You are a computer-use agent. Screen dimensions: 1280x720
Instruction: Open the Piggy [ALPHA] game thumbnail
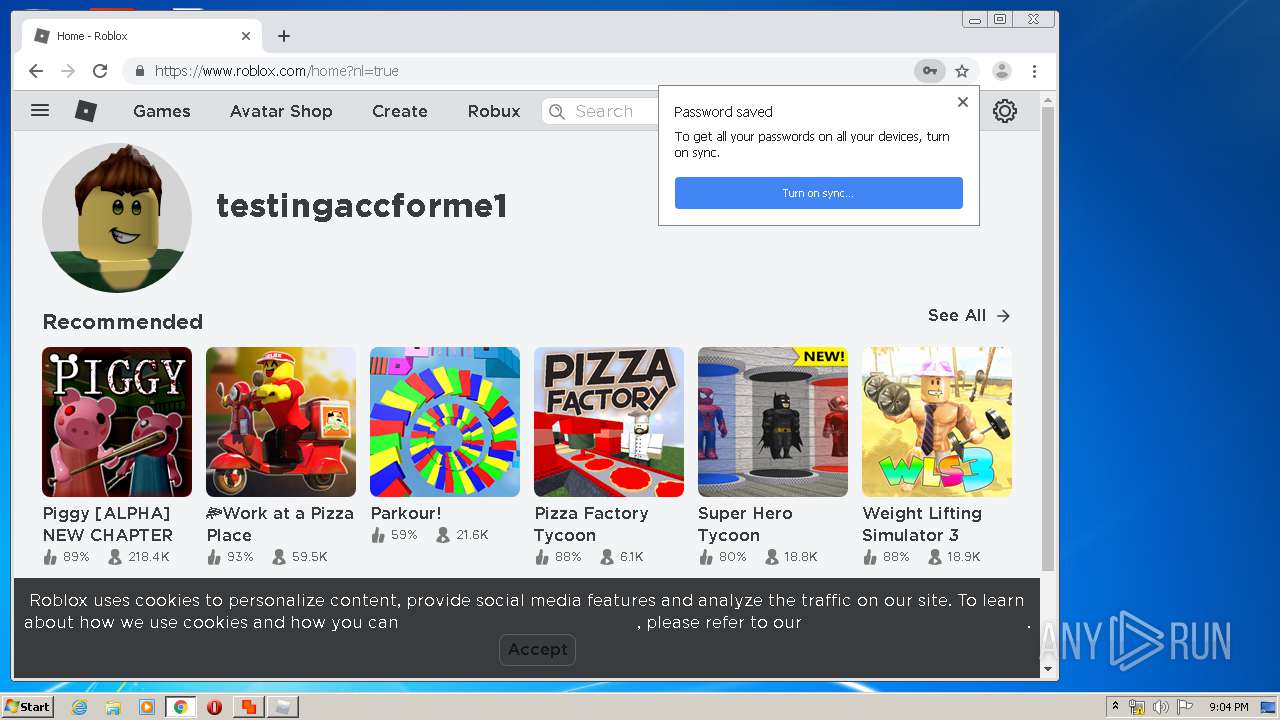point(117,422)
